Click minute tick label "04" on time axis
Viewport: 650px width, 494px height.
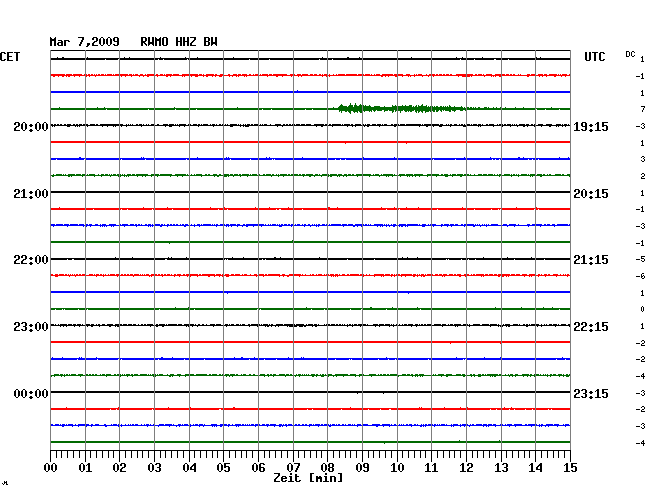pyautogui.click(x=189, y=468)
